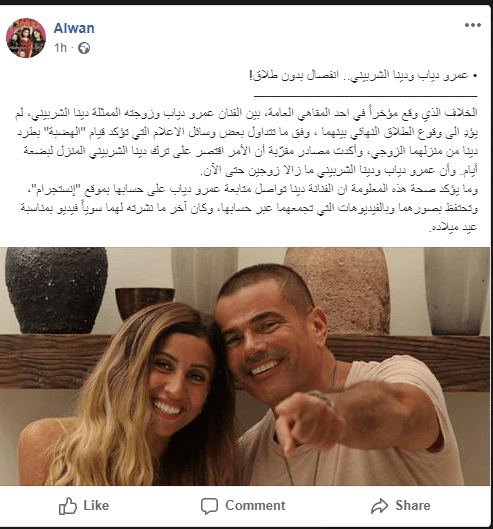This screenshot has height=529, width=493.
Task: Click the Like text label
Action: tap(96, 506)
